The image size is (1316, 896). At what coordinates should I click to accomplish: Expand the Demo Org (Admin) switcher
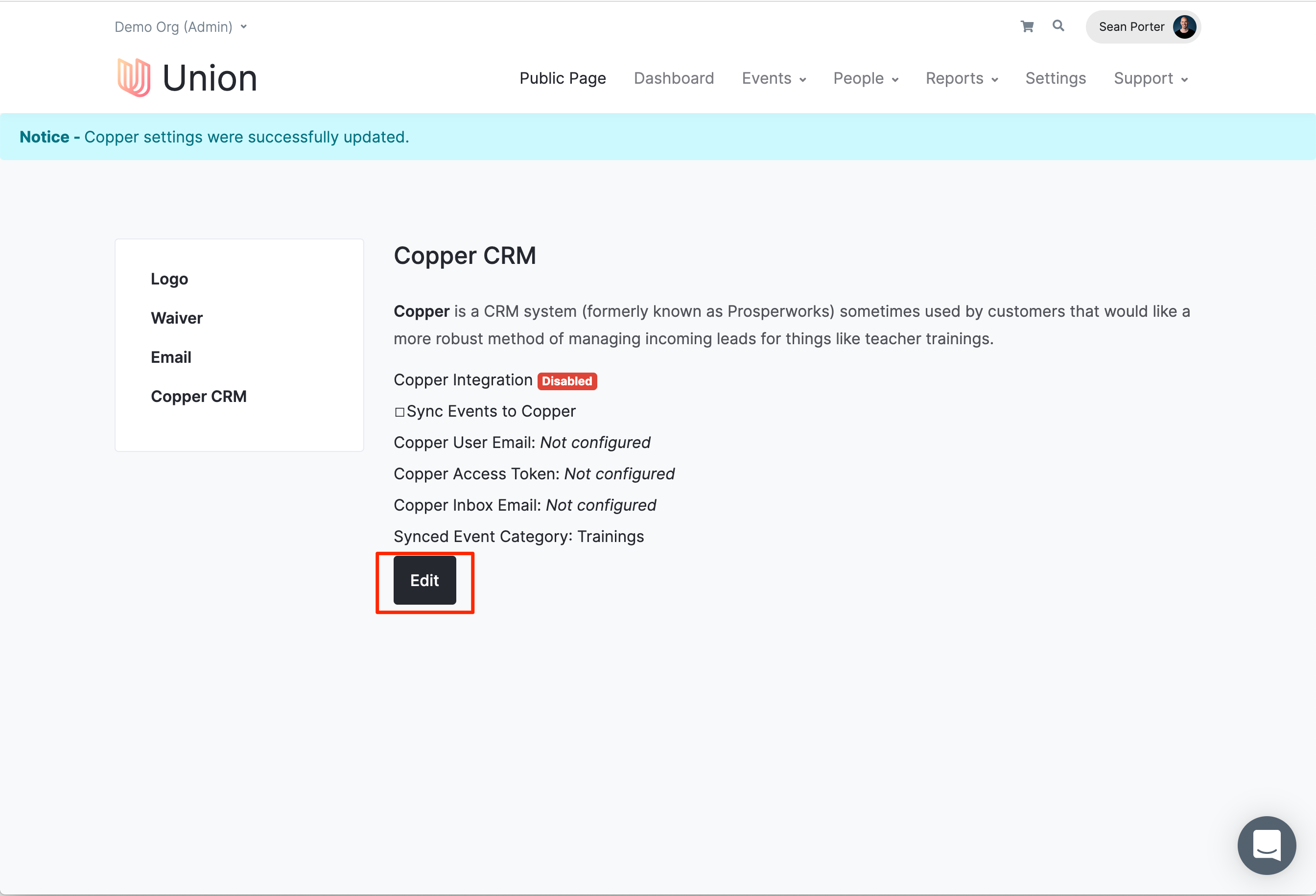(x=181, y=26)
